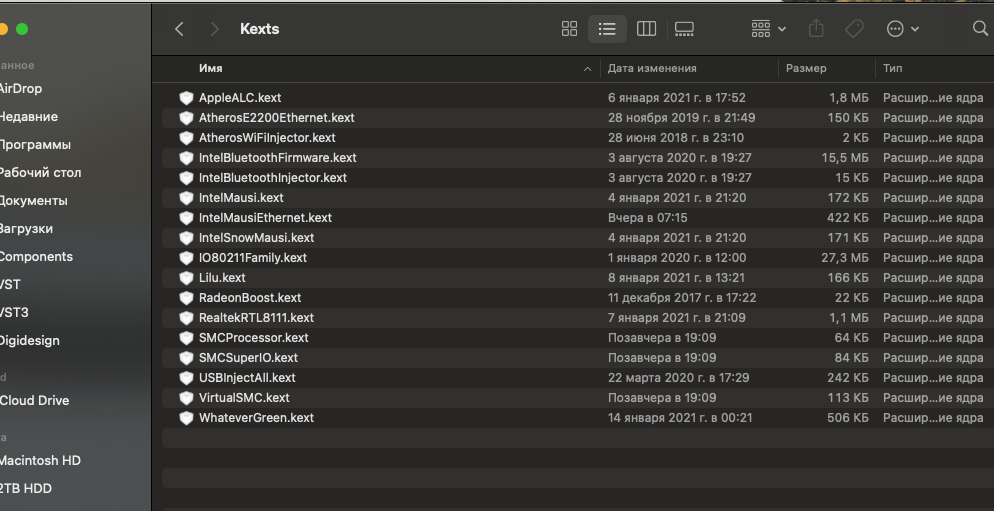This screenshot has height=511, width=994.
Task: Switch to column view
Action: tap(646, 29)
